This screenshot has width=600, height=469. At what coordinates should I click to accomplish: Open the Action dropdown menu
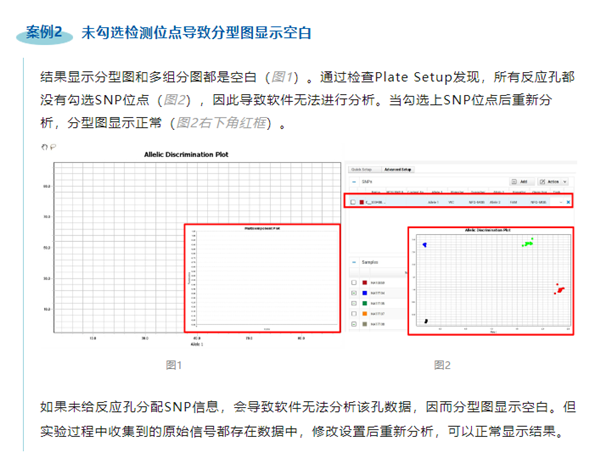coord(557,182)
